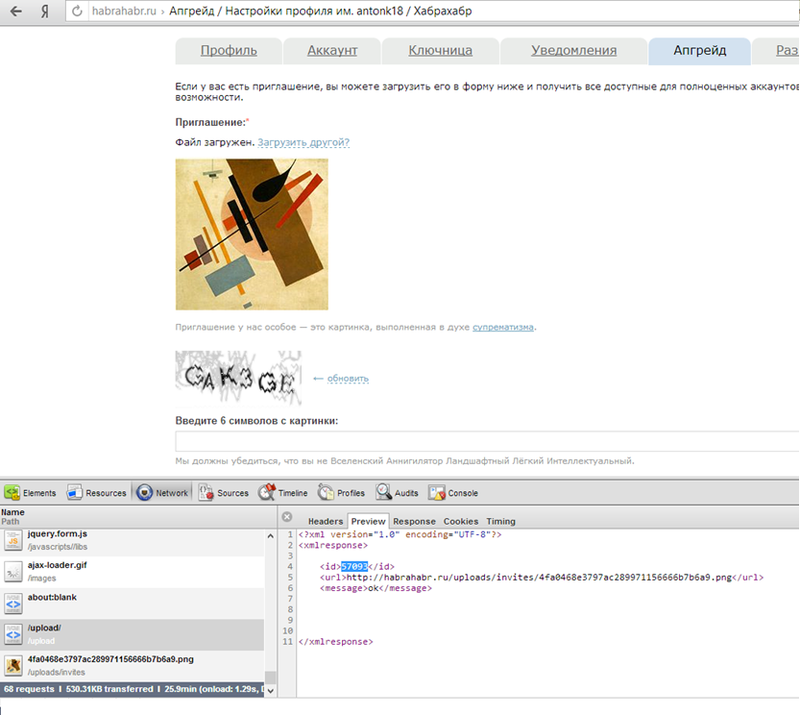Screen dimensions: 800x715
Task: Click the browser back arrow
Action: coord(16,11)
